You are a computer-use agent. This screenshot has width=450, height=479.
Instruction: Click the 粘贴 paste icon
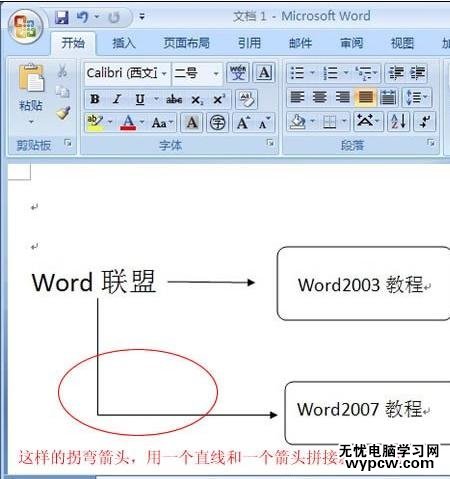point(31,78)
